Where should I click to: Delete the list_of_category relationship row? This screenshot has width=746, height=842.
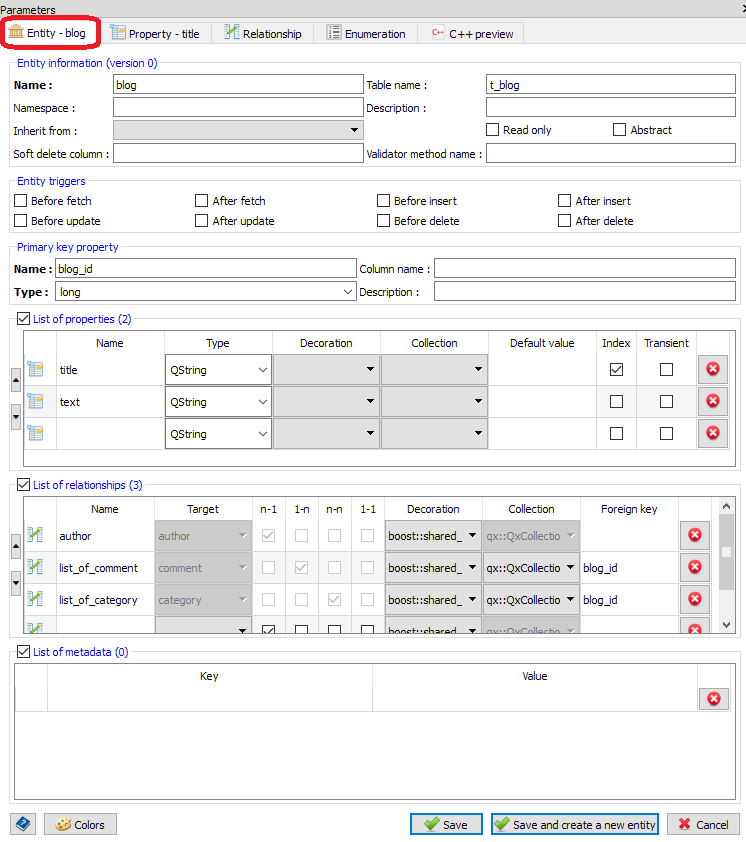[x=694, y=600]
